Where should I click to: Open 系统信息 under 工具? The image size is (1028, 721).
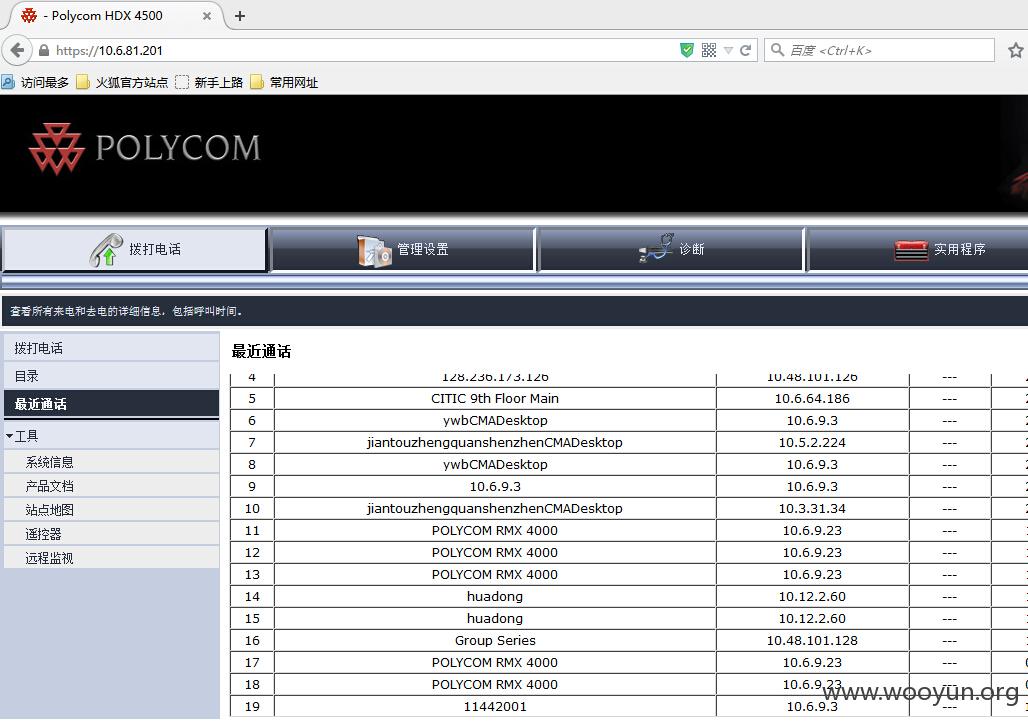pyautogui.click(x=111, y=462)
